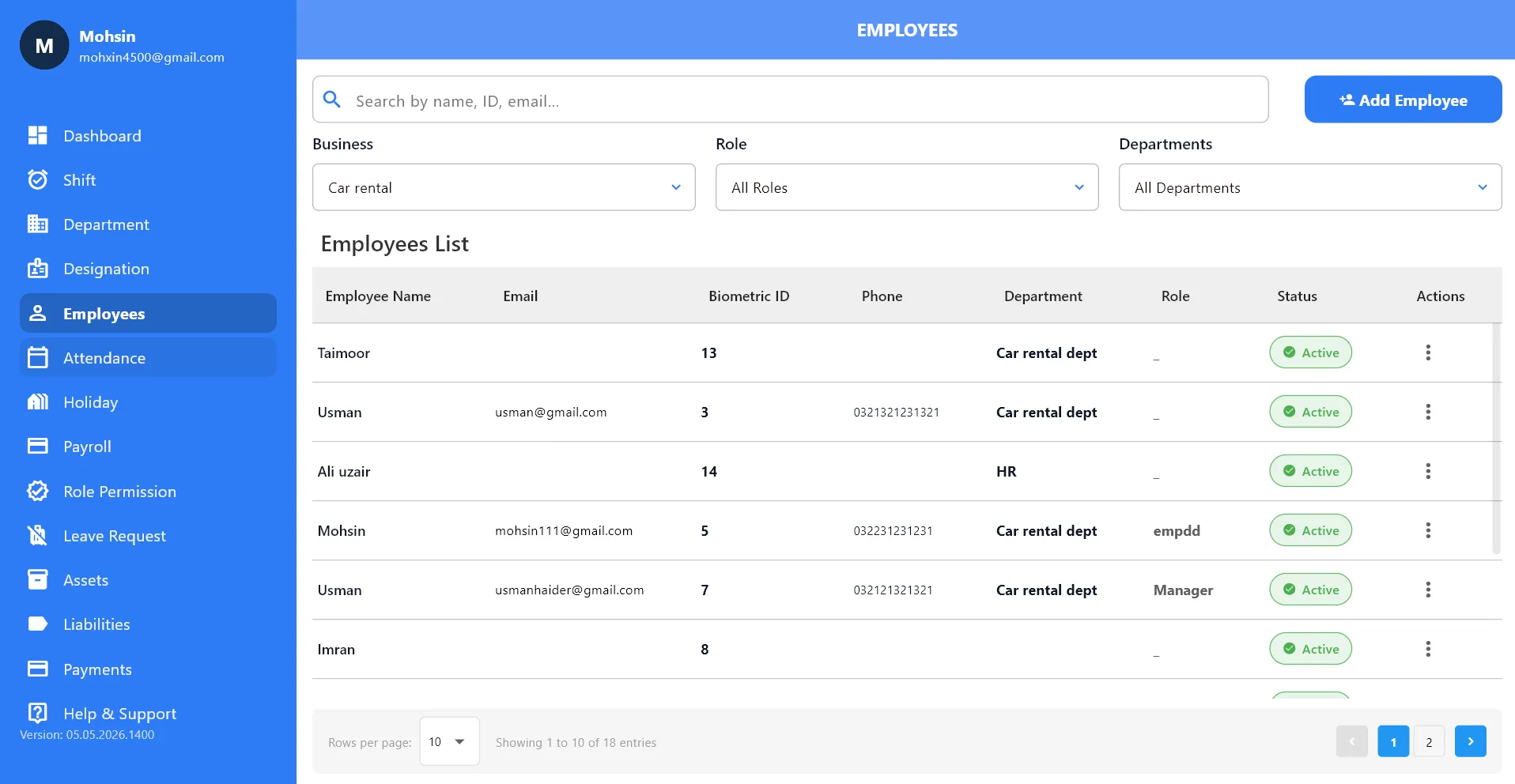This screenshot has width=1515, height=784.
Task: Click the Dashboard grid icon
Action: [37, 135]
